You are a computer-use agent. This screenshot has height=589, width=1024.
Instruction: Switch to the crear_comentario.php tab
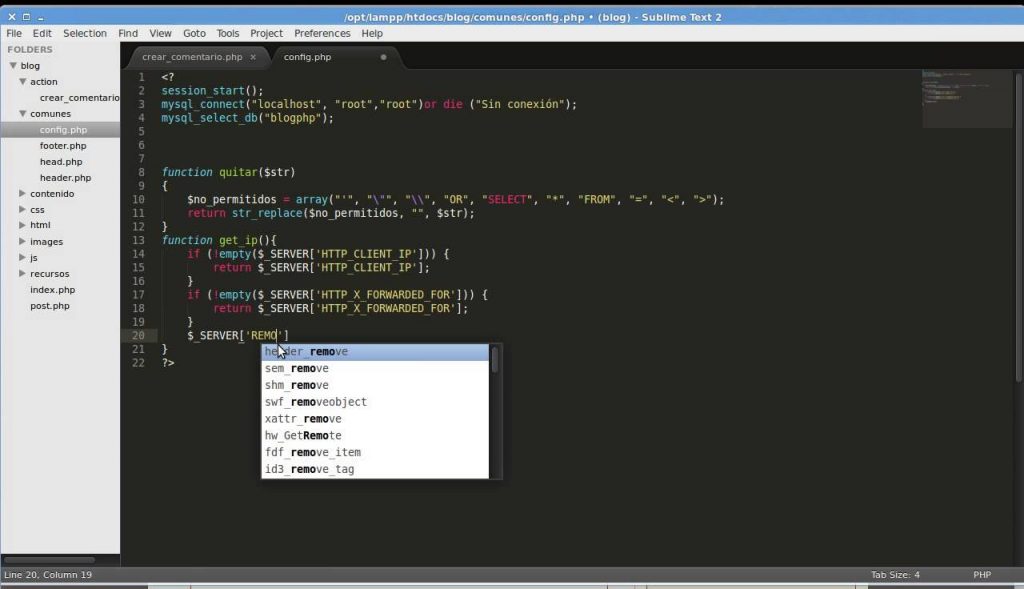[x=196, y=57]
